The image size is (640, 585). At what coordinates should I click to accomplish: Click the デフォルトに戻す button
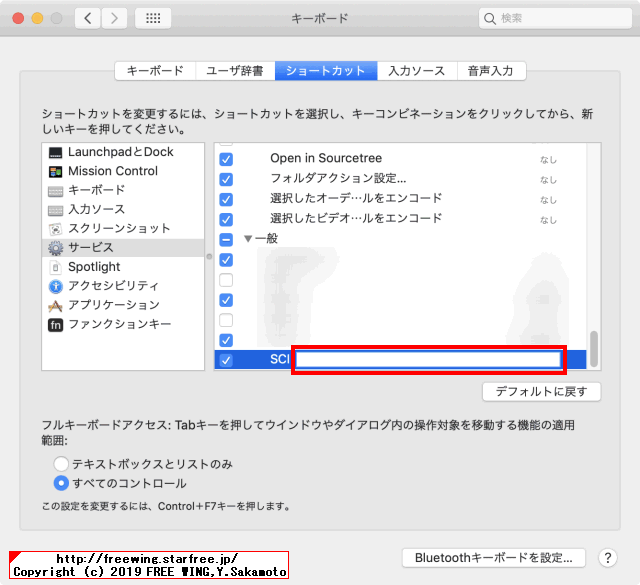pos(541,392)
